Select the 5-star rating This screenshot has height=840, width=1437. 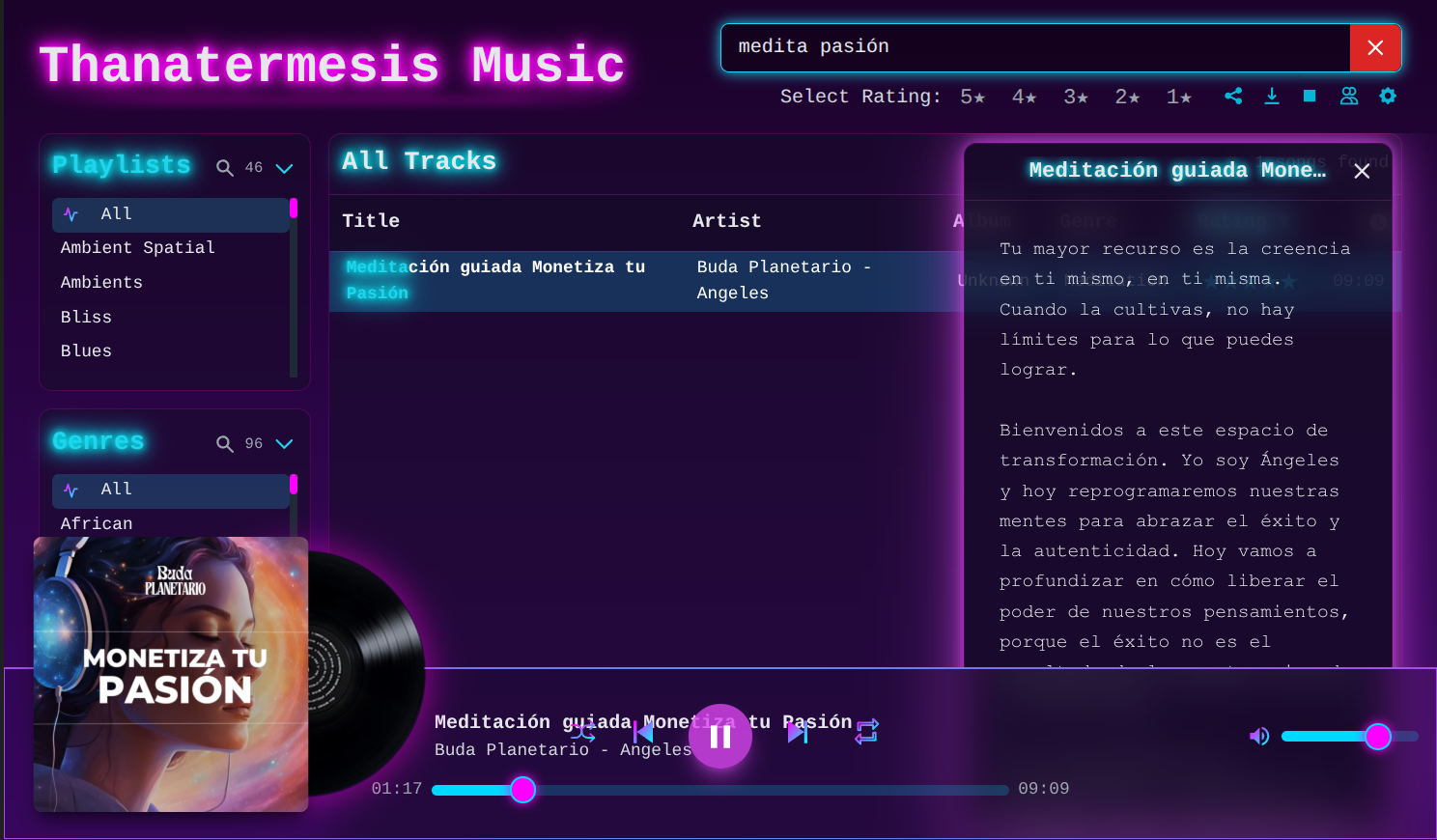click(x=972, y=97)
